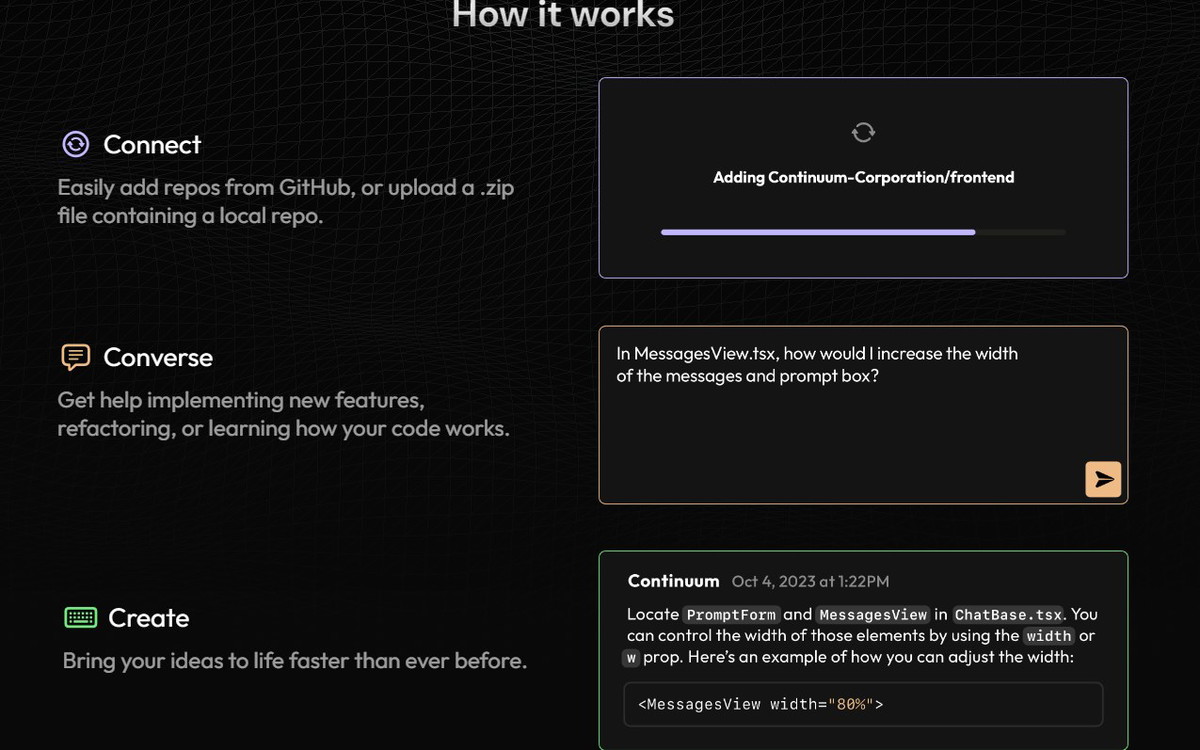Click the Connect sync circle icon
This screenshot has height=750, width=1200.
[76, 145]
